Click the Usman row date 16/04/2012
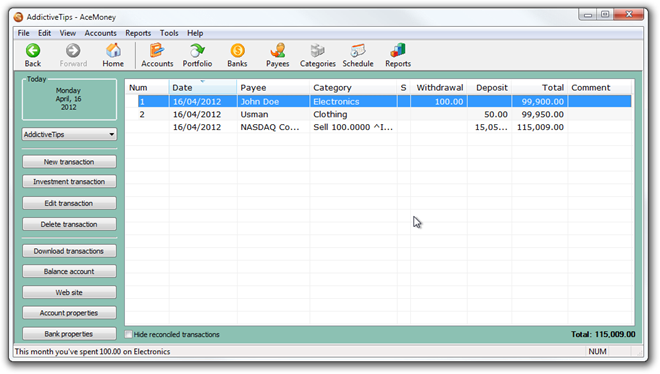This screenshot has height=374, width=660. [203, 114]
